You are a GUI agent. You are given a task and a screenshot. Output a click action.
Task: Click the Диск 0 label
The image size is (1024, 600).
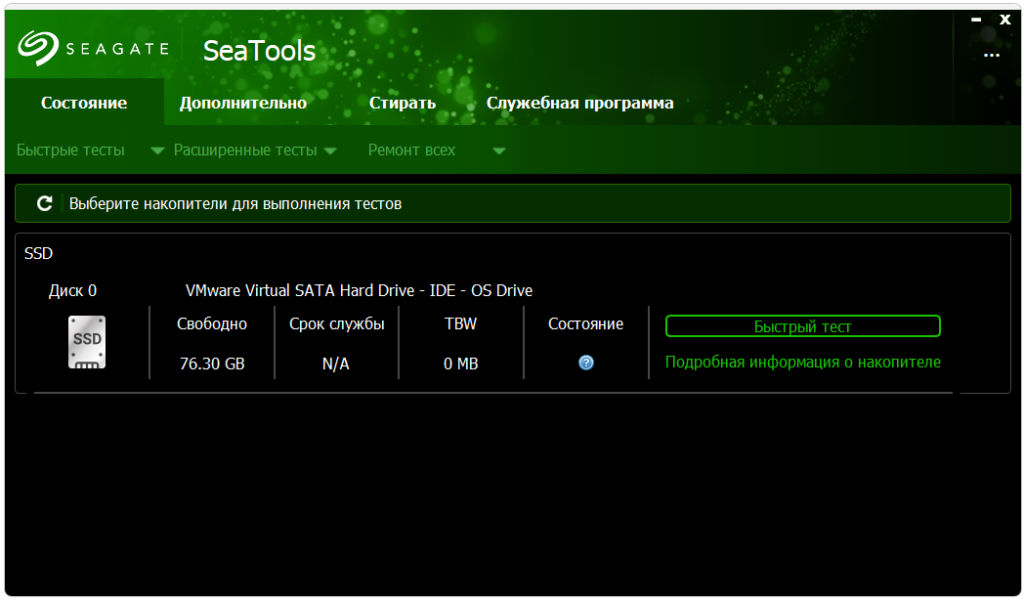72,291
